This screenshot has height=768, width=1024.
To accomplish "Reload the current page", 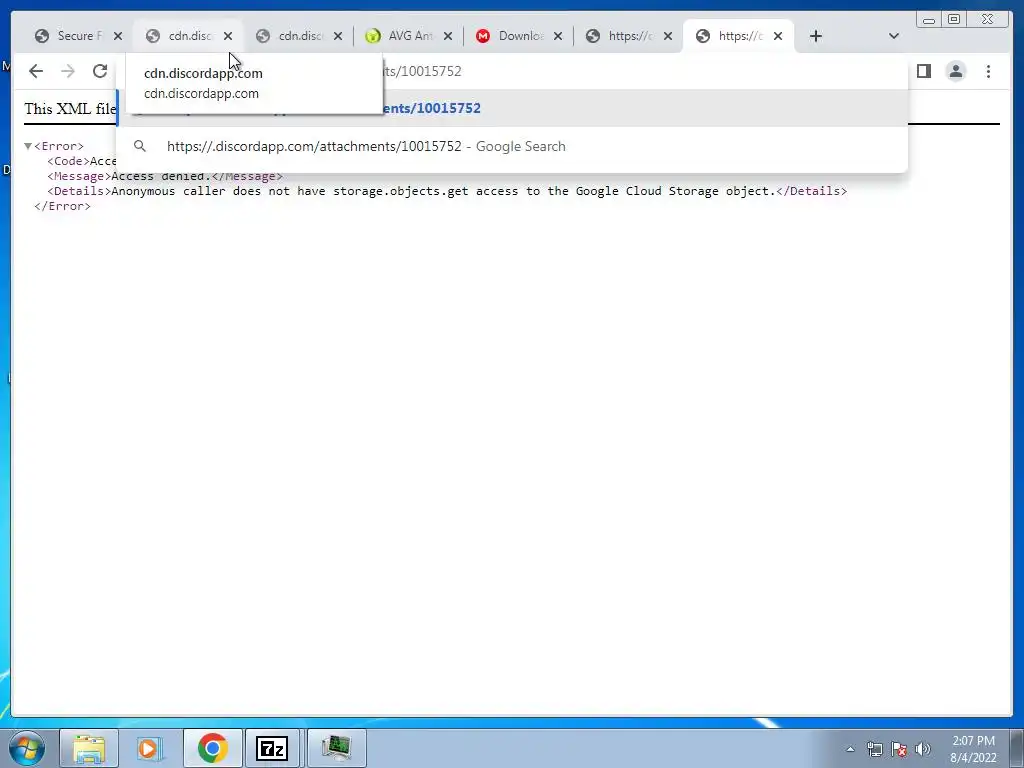I will (100, 71).
